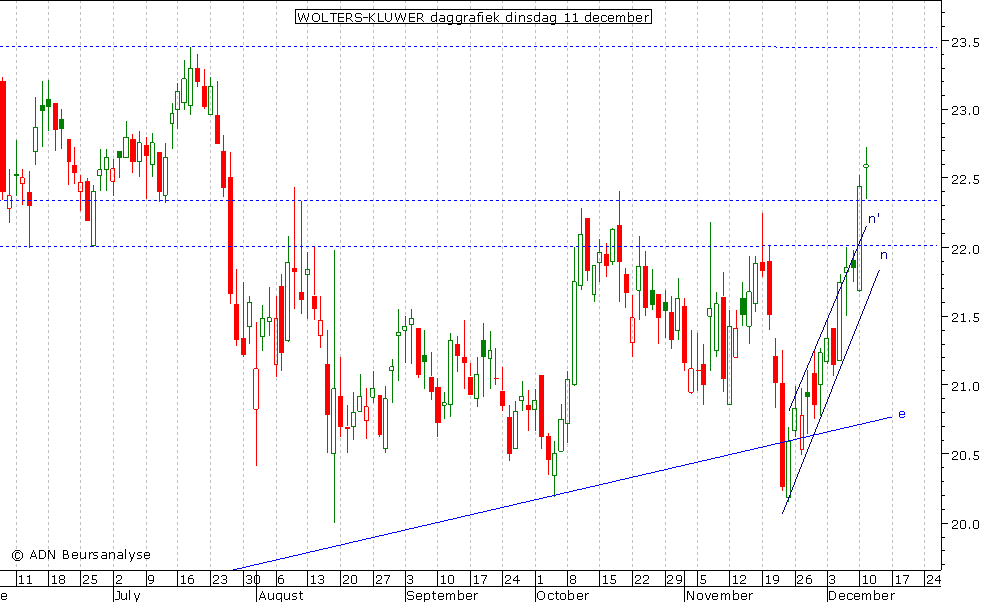Select the e trendline label
This screenshot has height=602, width=982.
(902, 414)
